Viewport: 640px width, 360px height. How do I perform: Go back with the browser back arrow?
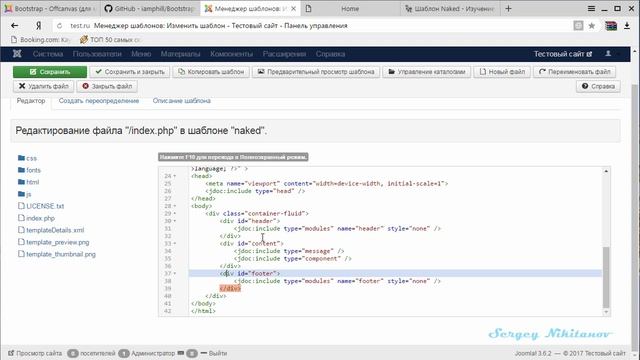15,25
